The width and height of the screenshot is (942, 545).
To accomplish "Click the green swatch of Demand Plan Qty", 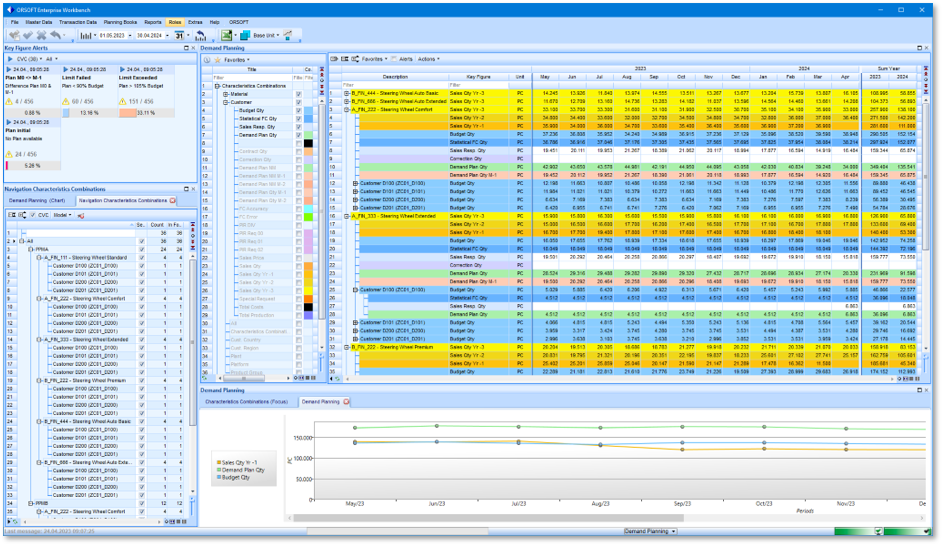I will click(308, 135).
